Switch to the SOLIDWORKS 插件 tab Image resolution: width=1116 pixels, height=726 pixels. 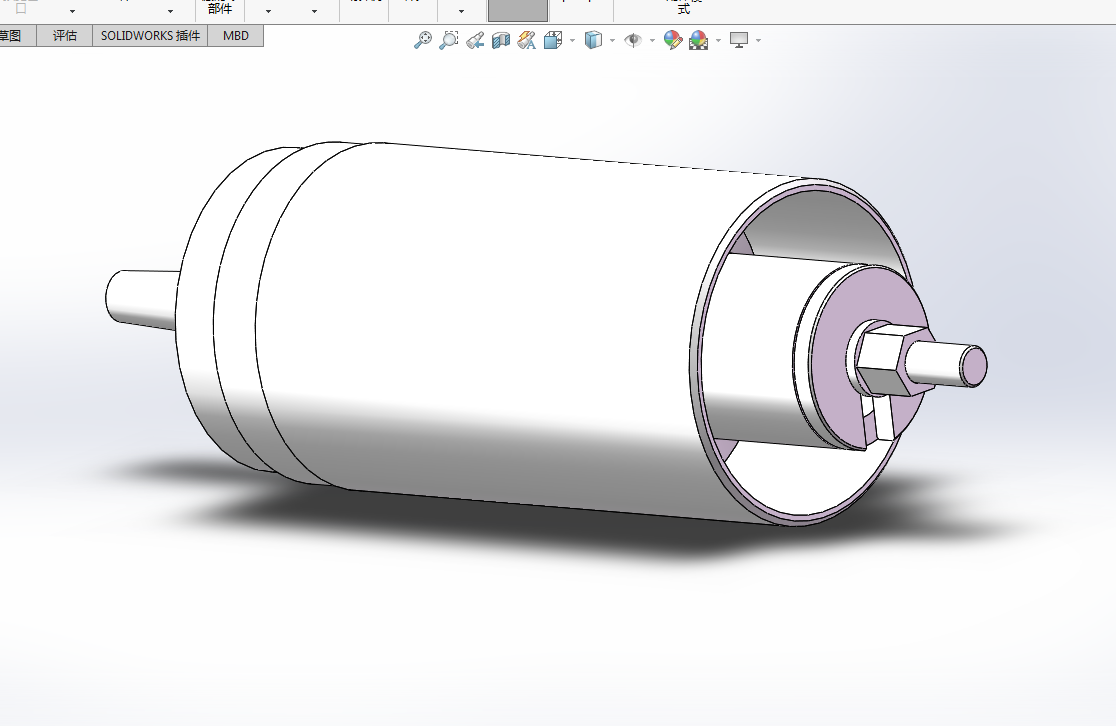tap(150, 36)
